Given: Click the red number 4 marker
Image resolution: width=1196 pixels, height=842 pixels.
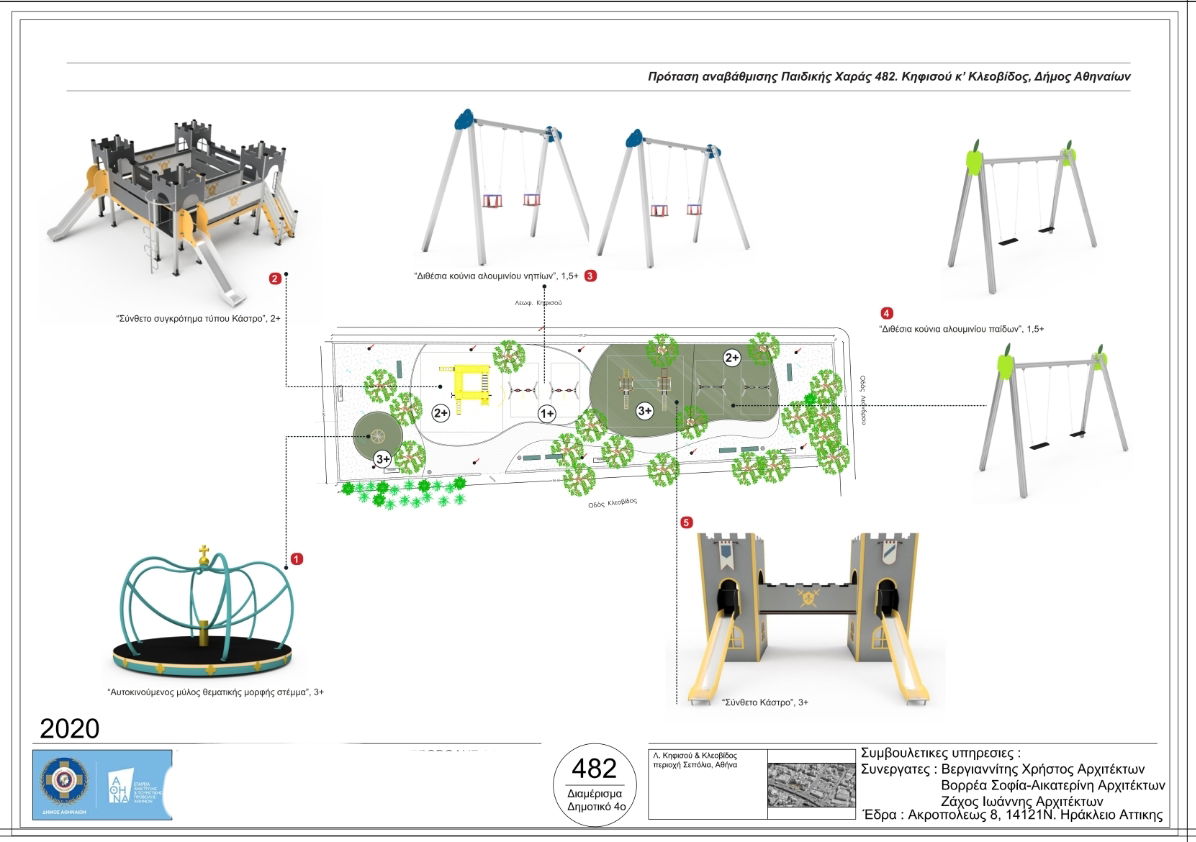Looking at the screenshot, I should click(886, 313).
